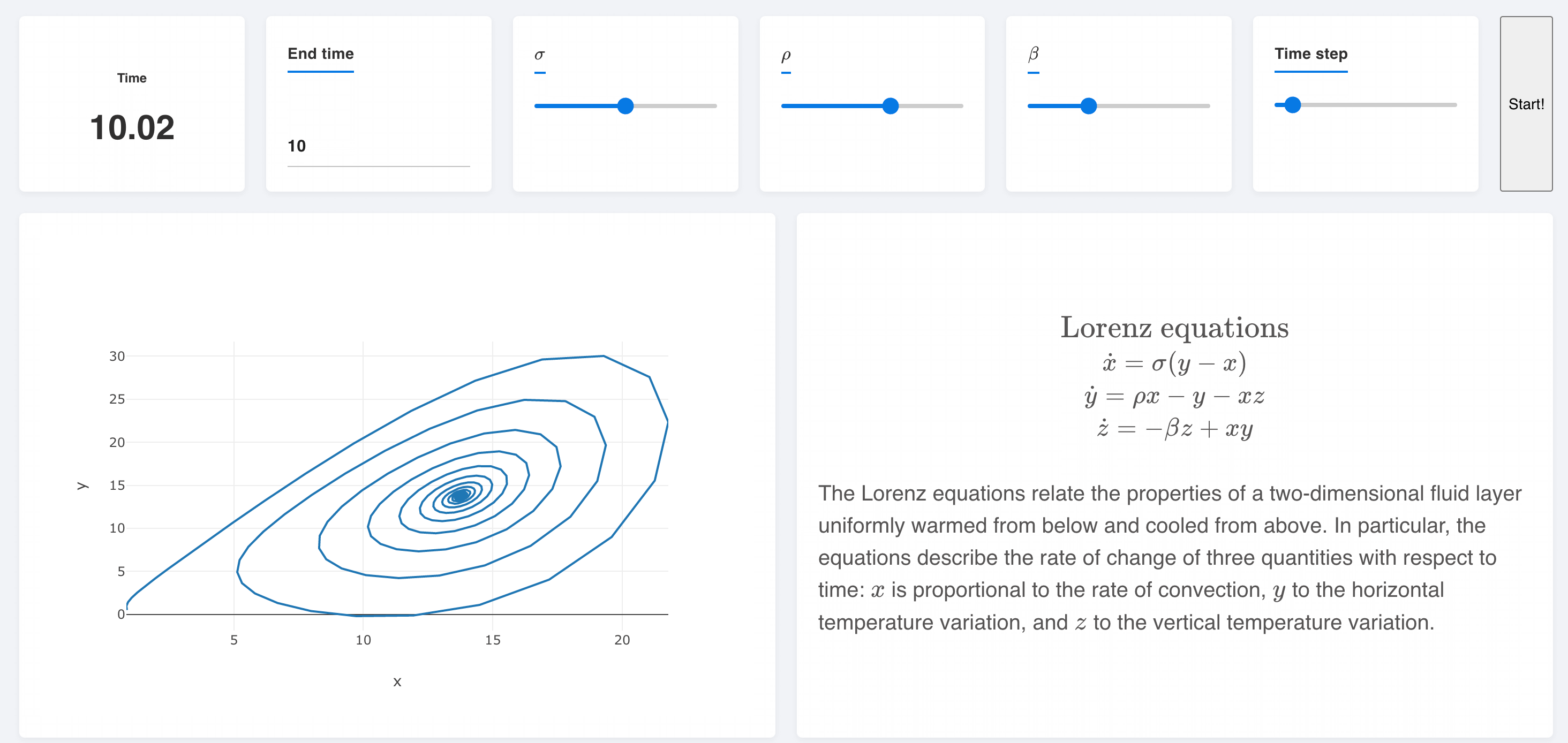Click the Time step label
Viewport: 1568px width, 743px height.
click(x=1310, y=54)
